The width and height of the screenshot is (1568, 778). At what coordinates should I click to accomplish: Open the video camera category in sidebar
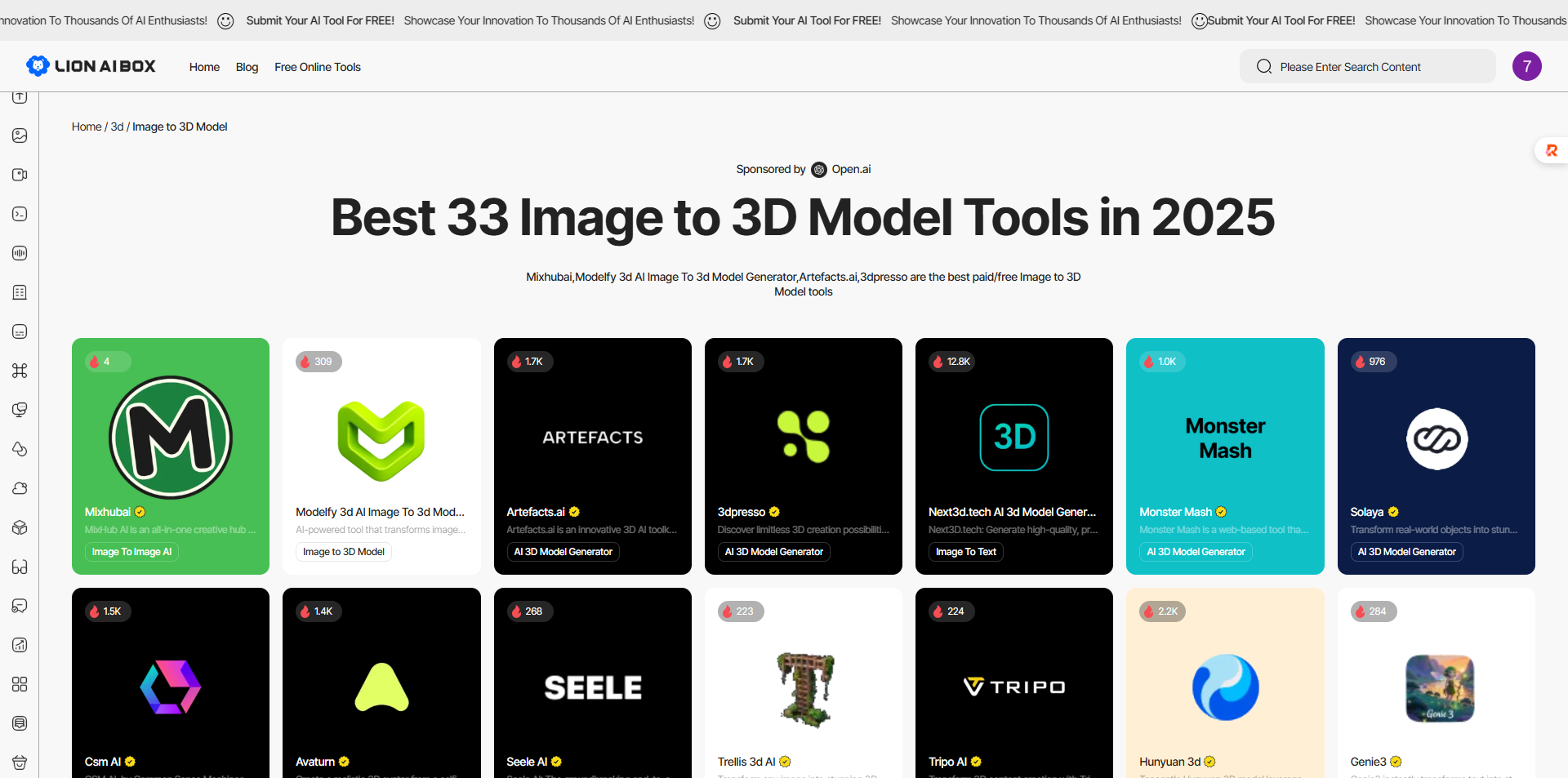20,175
